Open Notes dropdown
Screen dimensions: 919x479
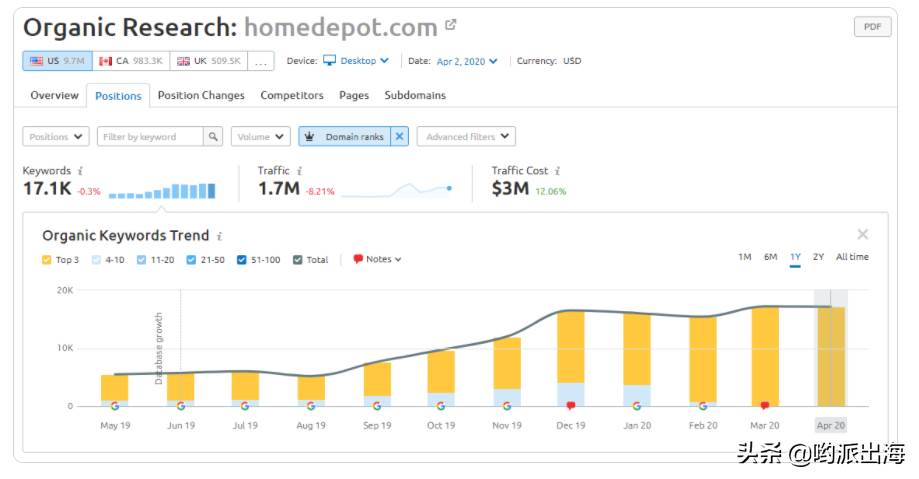click(377, 259)
